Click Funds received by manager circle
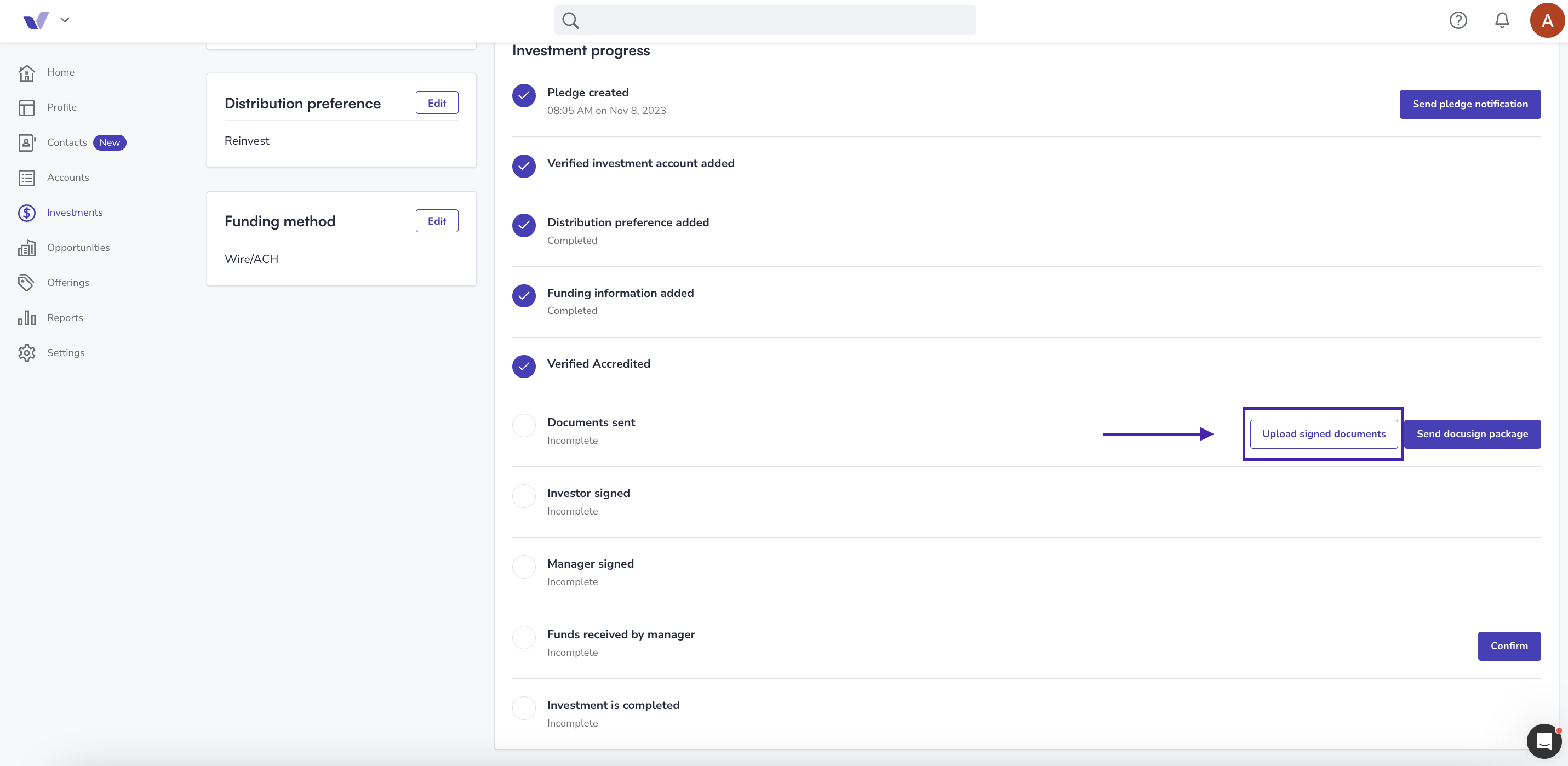Screen dimensions: 1568x766 (x=523, y=638)
